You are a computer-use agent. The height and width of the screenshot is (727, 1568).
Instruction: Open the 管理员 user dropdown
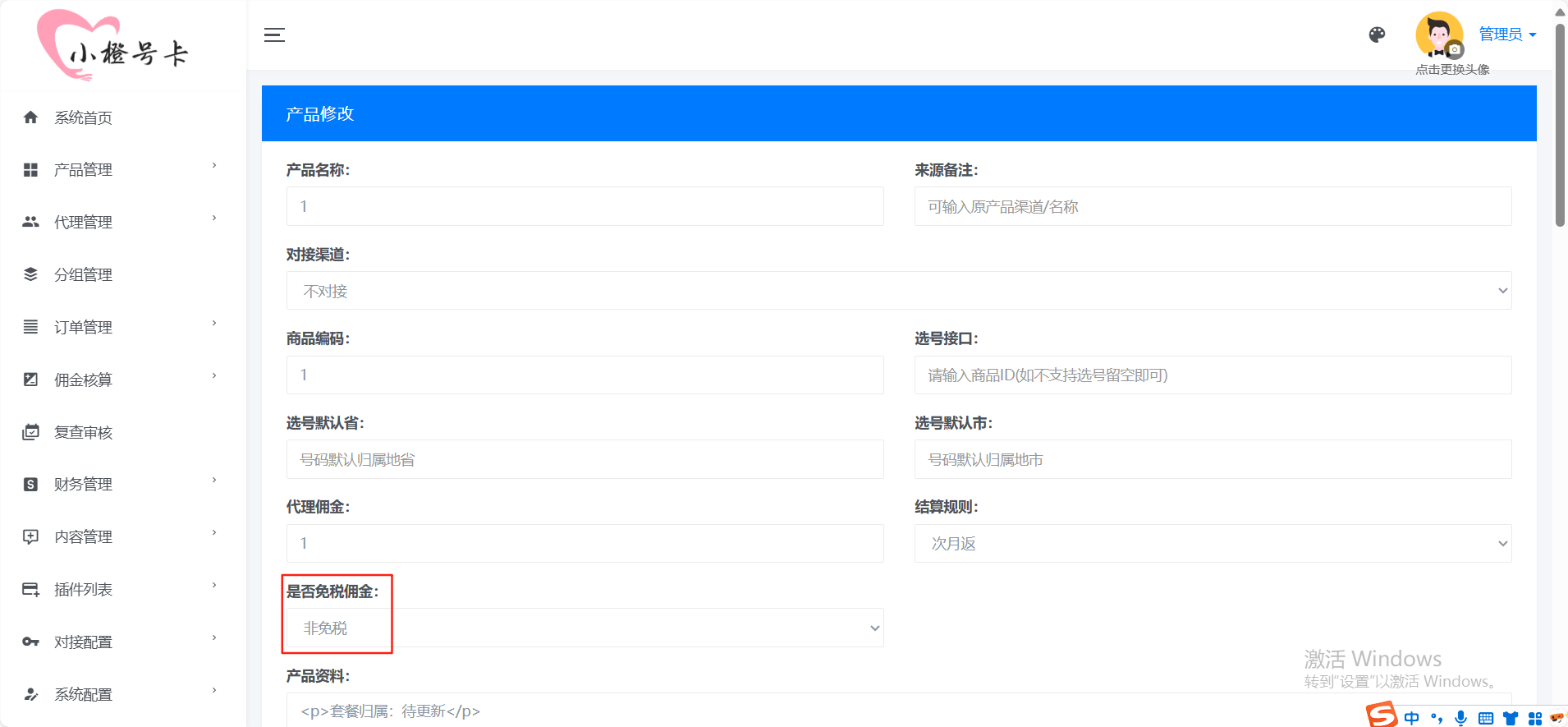click(1507, 35)
